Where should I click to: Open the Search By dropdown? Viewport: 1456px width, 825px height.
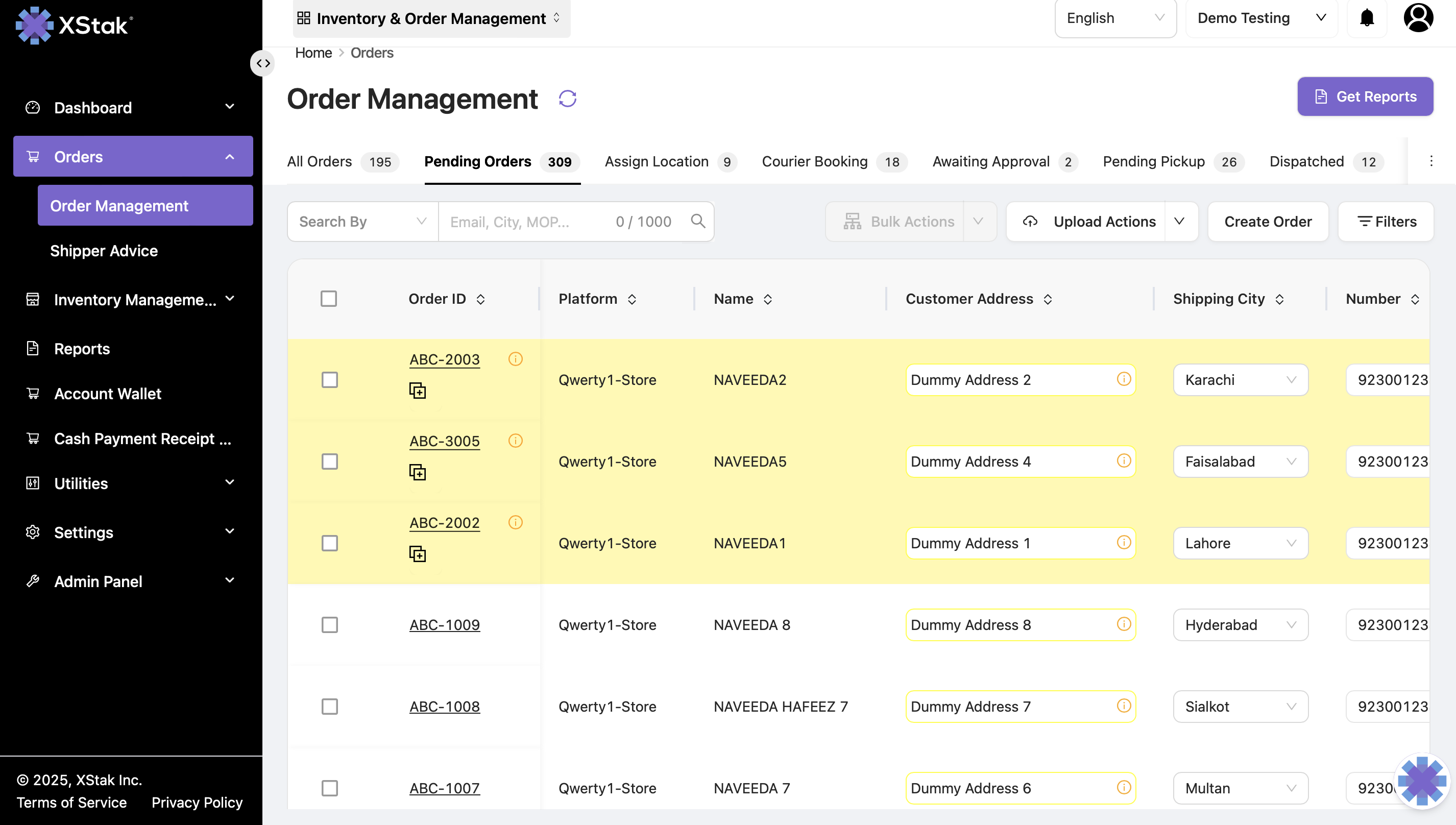pyautogui.click(x=362, y=222)
